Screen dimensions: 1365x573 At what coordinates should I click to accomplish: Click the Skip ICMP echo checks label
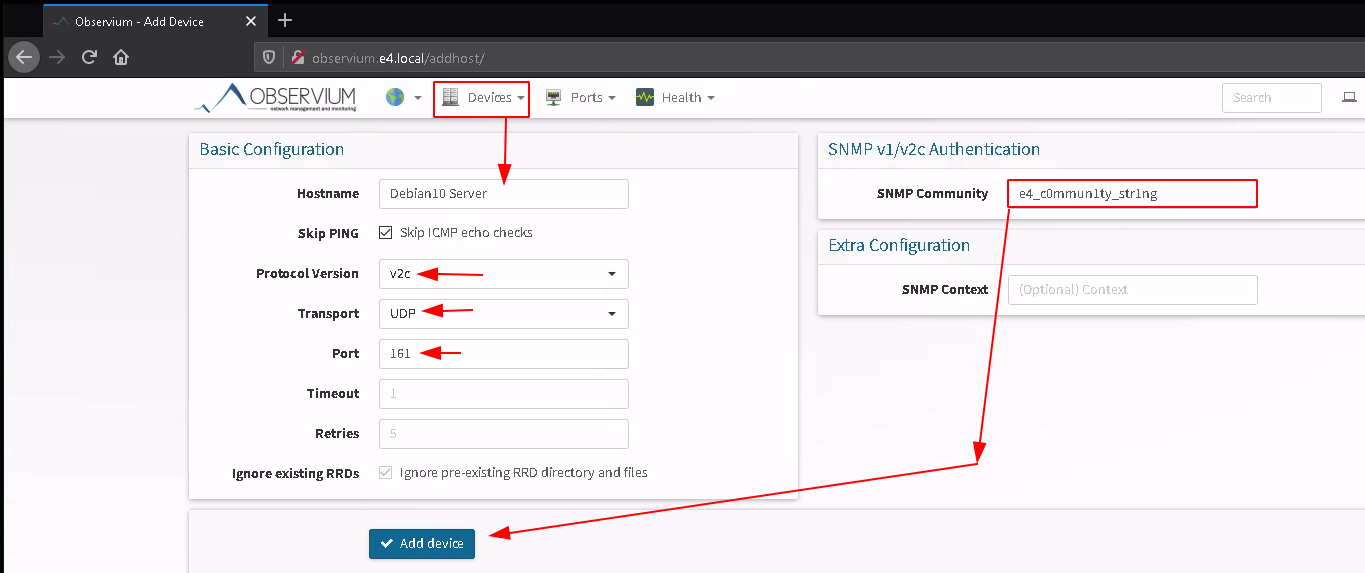(x=466, y=233)
